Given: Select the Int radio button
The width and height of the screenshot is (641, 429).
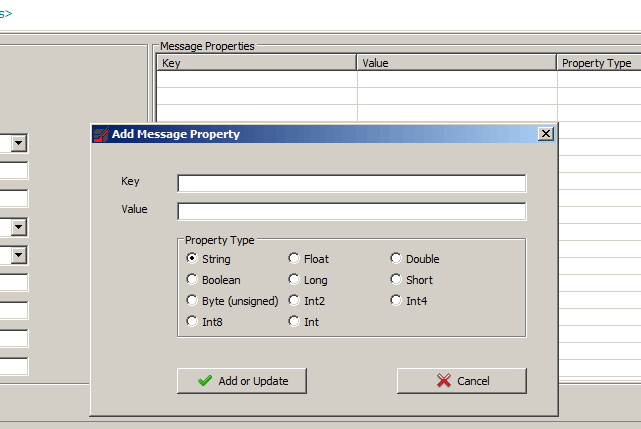Looking at the screenshot, I should [294, 321].
